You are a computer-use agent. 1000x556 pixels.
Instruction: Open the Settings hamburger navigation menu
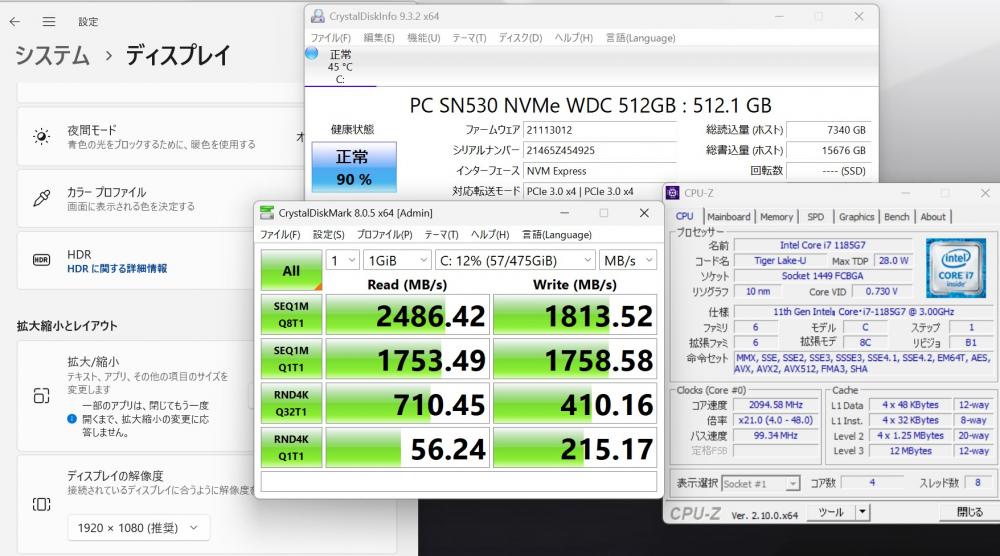(48, 22)
